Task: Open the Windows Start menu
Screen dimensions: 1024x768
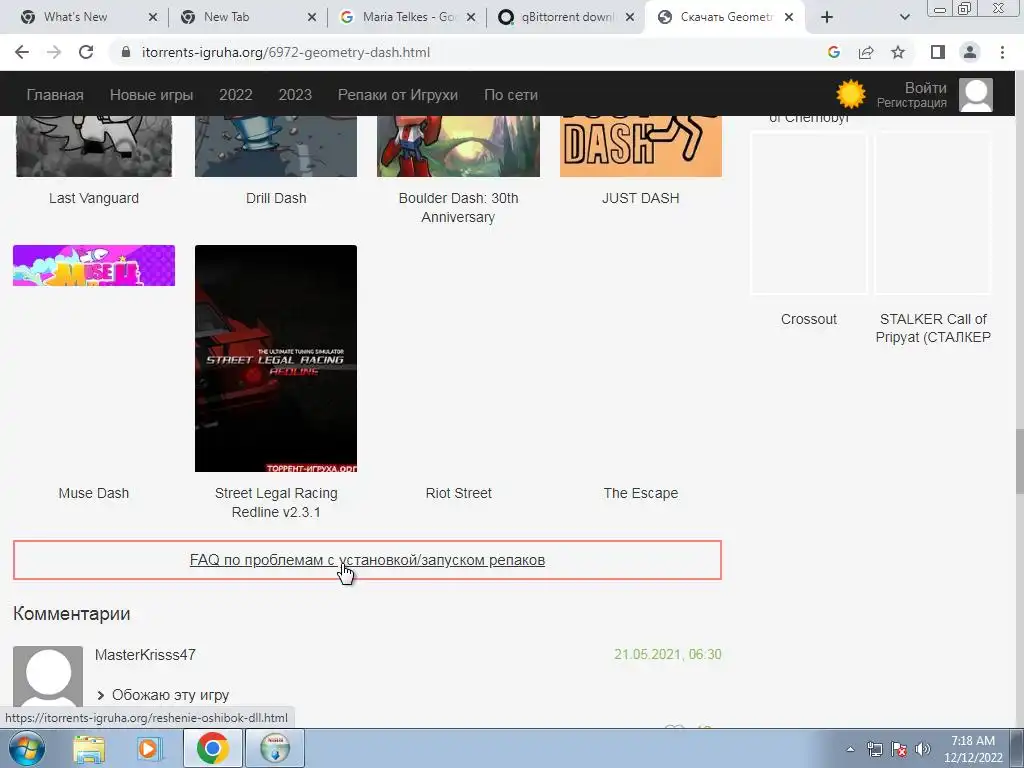Action: click(x=26, y=748)
